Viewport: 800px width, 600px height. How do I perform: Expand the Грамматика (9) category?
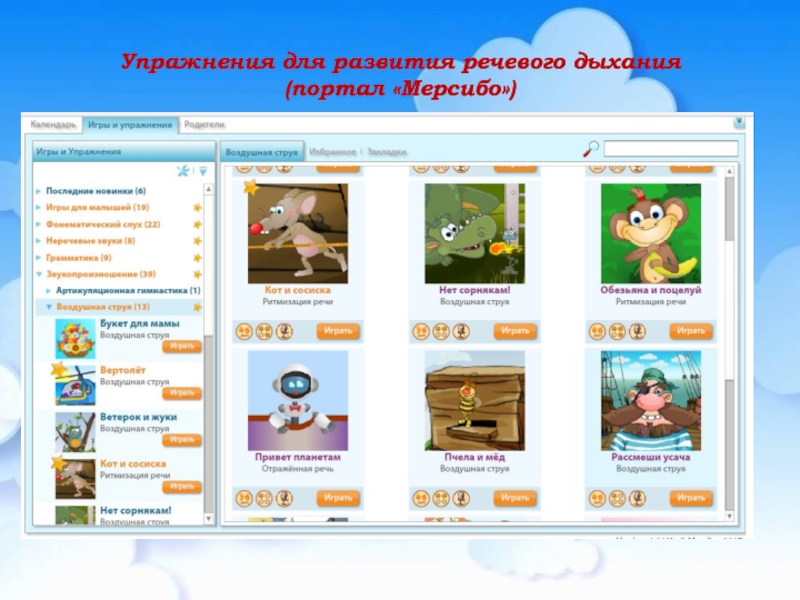pyautogui.click(x=38, y=258)
